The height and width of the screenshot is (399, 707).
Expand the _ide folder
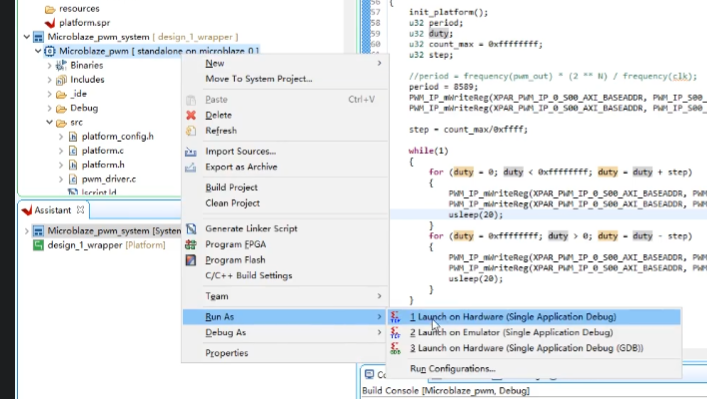point(50,94)
